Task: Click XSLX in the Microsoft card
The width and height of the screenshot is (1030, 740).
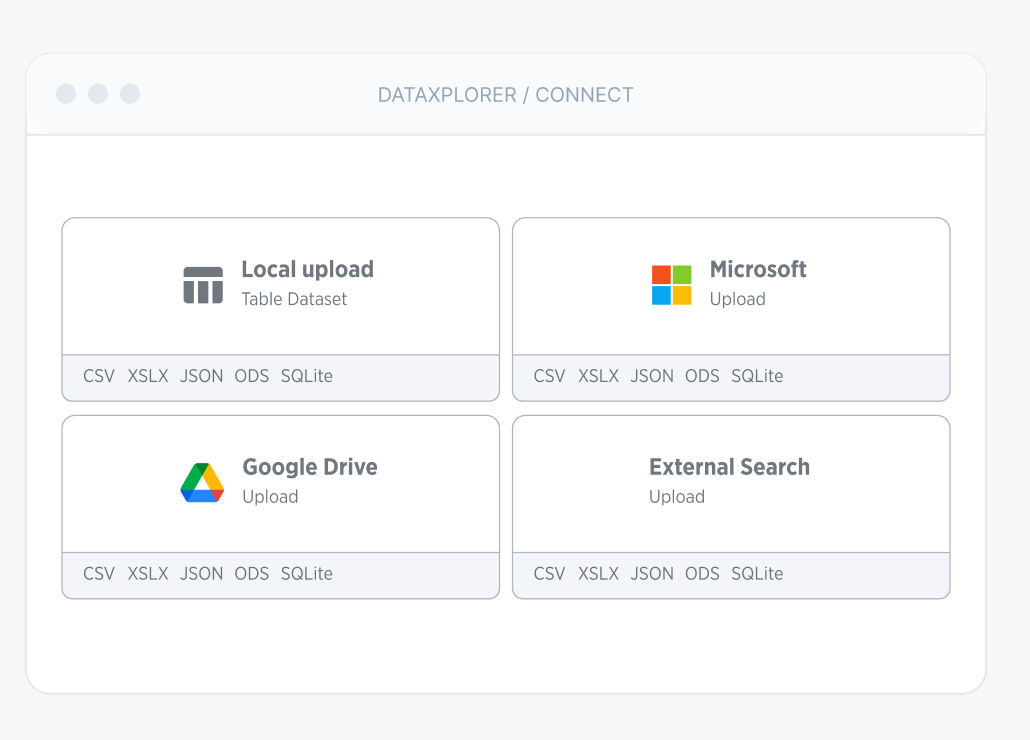Action: (598, 376)
